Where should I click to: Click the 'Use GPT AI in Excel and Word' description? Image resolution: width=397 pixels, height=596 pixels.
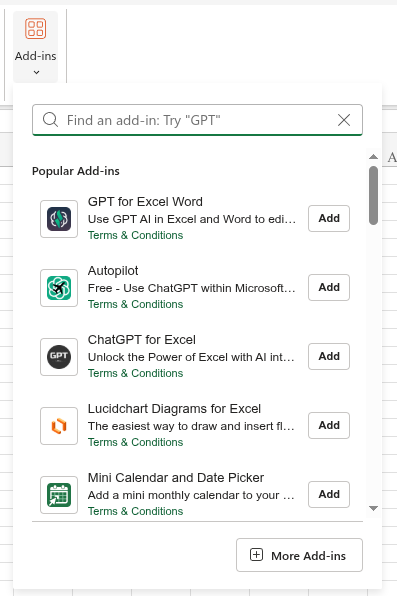click(192, 219)
